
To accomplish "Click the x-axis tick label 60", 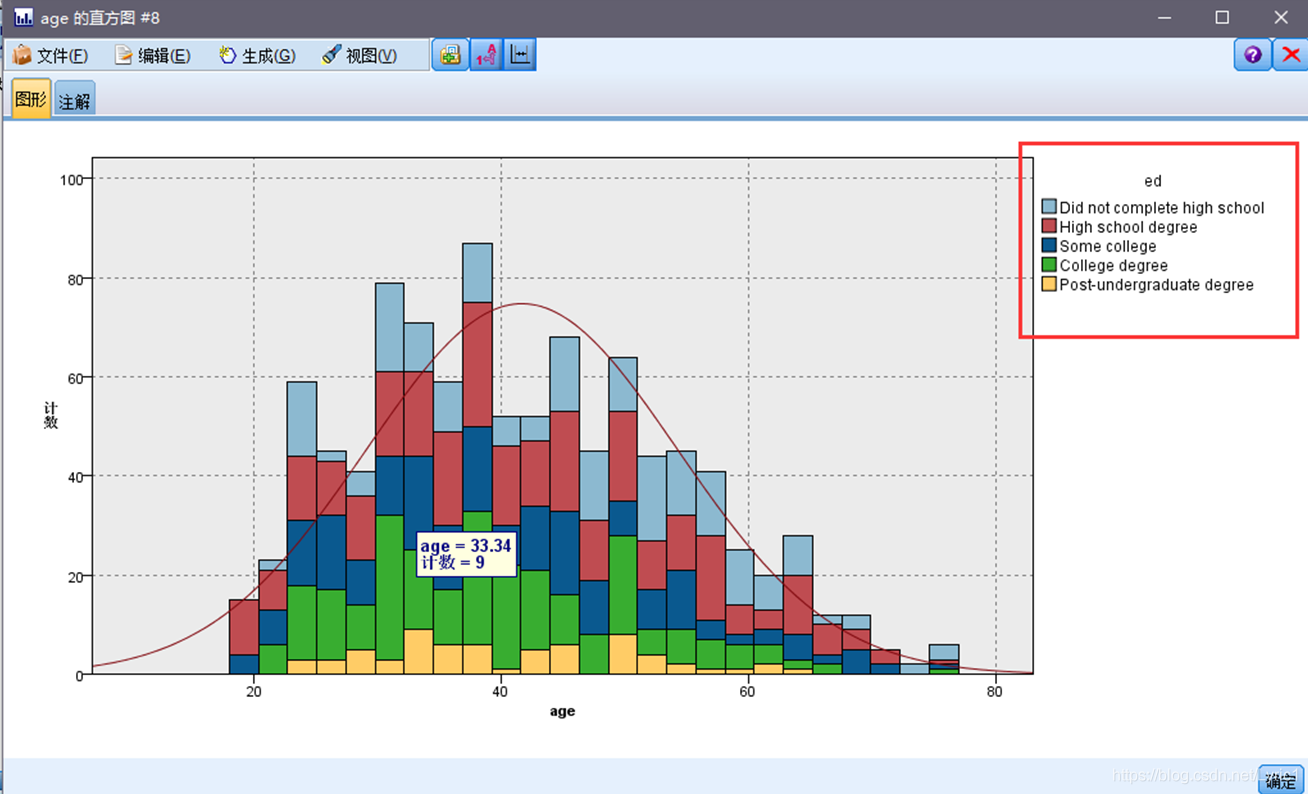I will pyautogui.click(x=748, y=690).
